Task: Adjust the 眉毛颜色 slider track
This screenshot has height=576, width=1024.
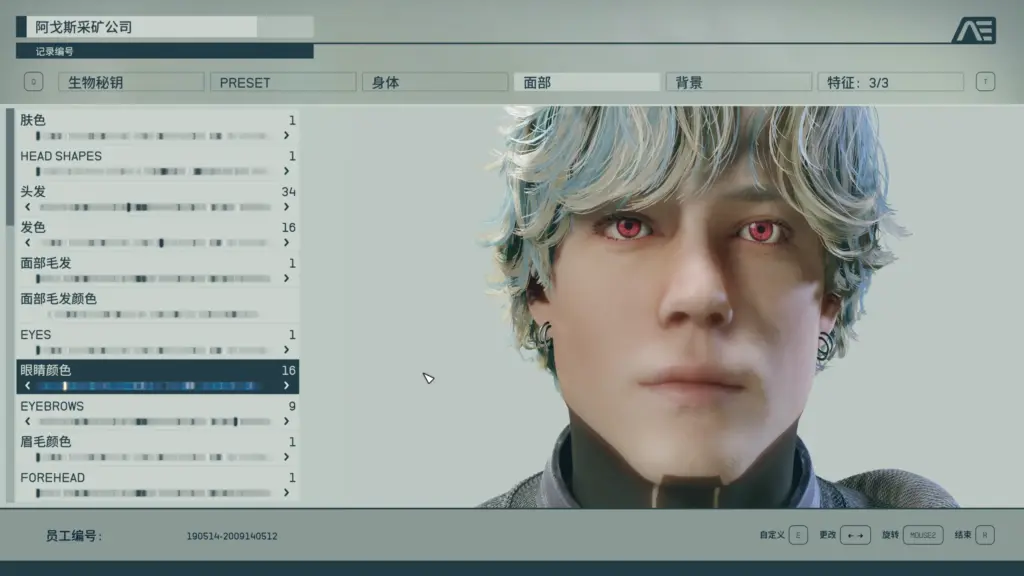Action: pos(154,457)
